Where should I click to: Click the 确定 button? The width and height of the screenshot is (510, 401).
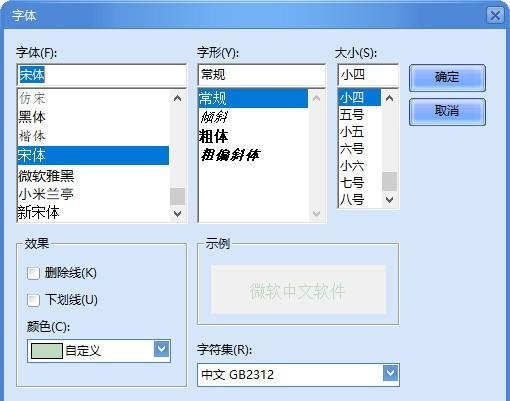click(447, 78)
